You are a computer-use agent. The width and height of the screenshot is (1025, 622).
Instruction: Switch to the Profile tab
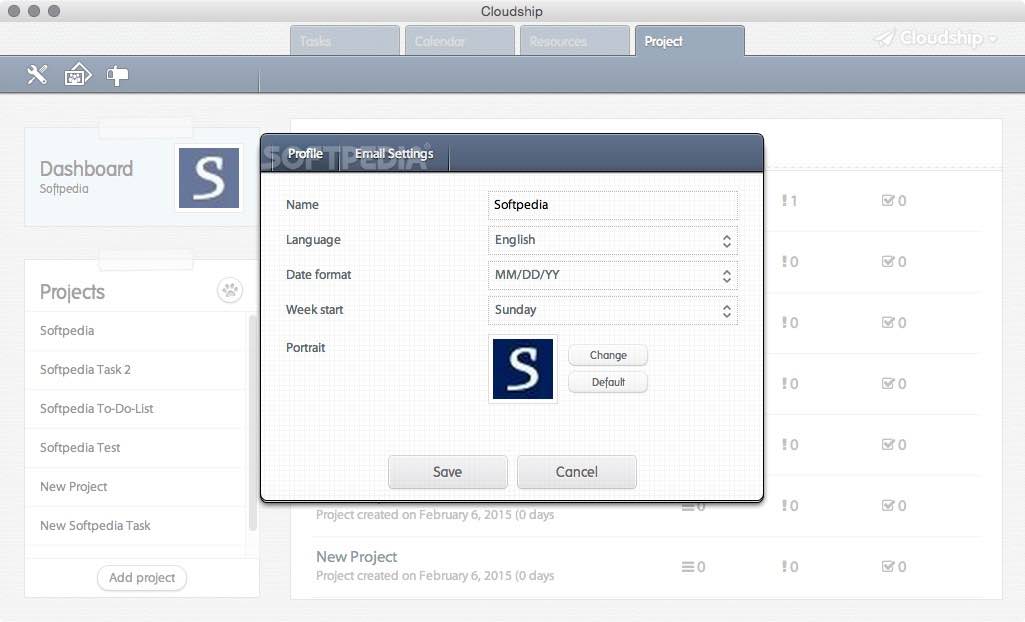305,154
